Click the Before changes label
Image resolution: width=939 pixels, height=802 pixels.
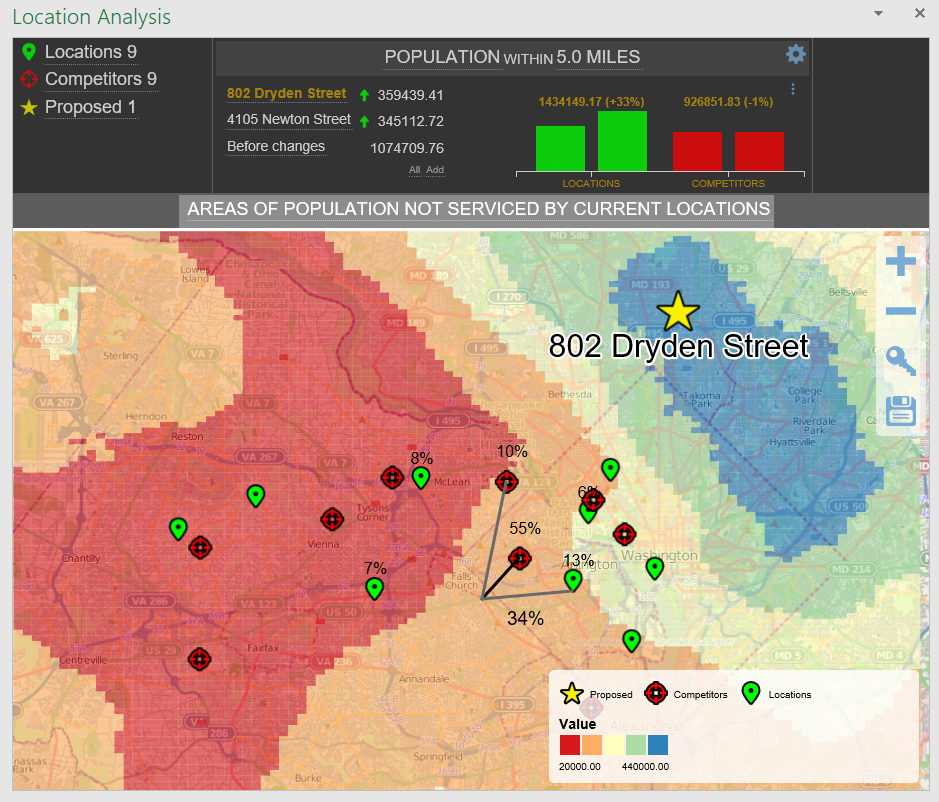click(276, 147)
